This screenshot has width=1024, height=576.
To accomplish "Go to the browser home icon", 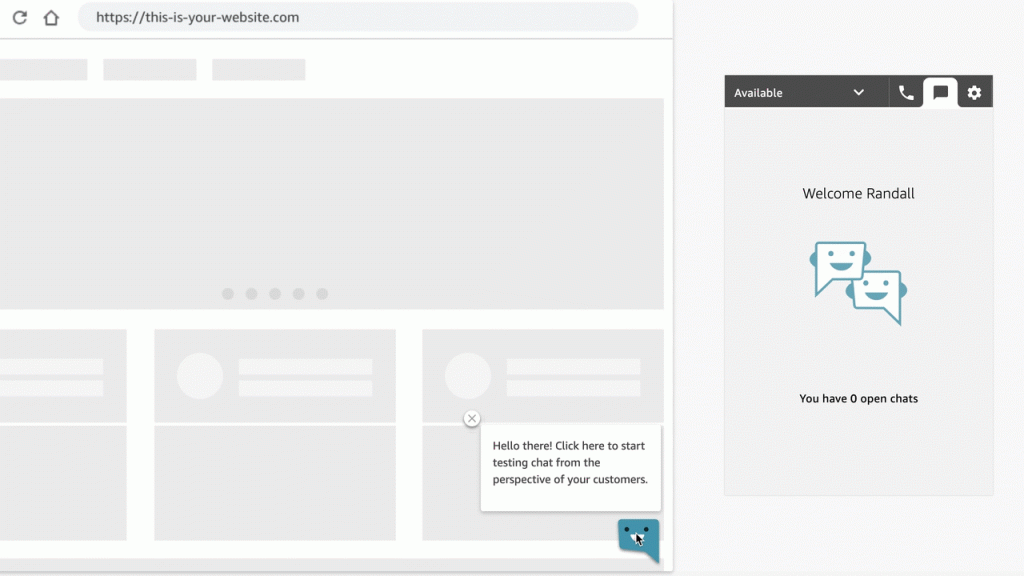I will coord(51,18).
